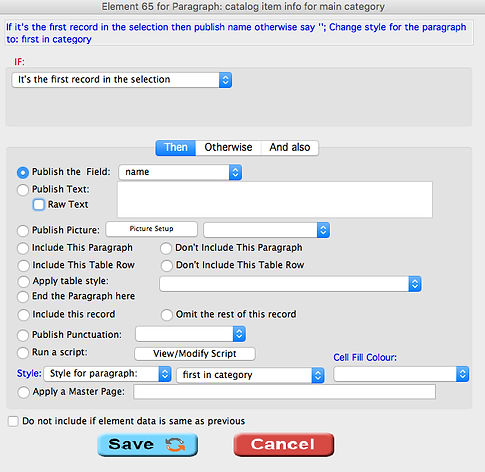Image resolution: width=485 pixels, height=472 pixels.
Task: Click inside the Publish Text area
Action: tap(275, 200)
